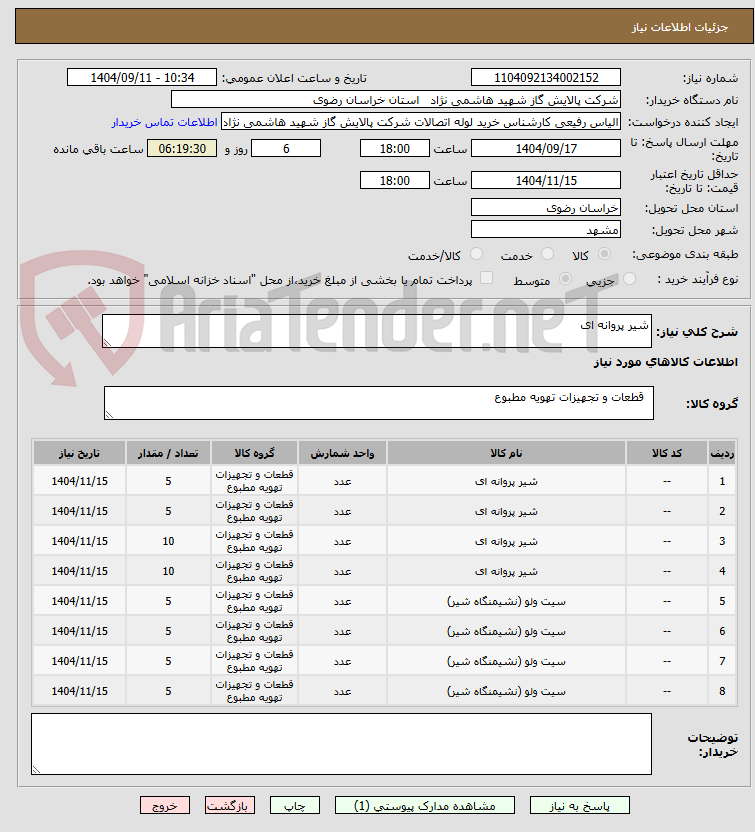The width and height of the screenshot is (755, 832).
Task: Click the resize handle of شرح کلی نیاز box
Action: tap(107, 343)
